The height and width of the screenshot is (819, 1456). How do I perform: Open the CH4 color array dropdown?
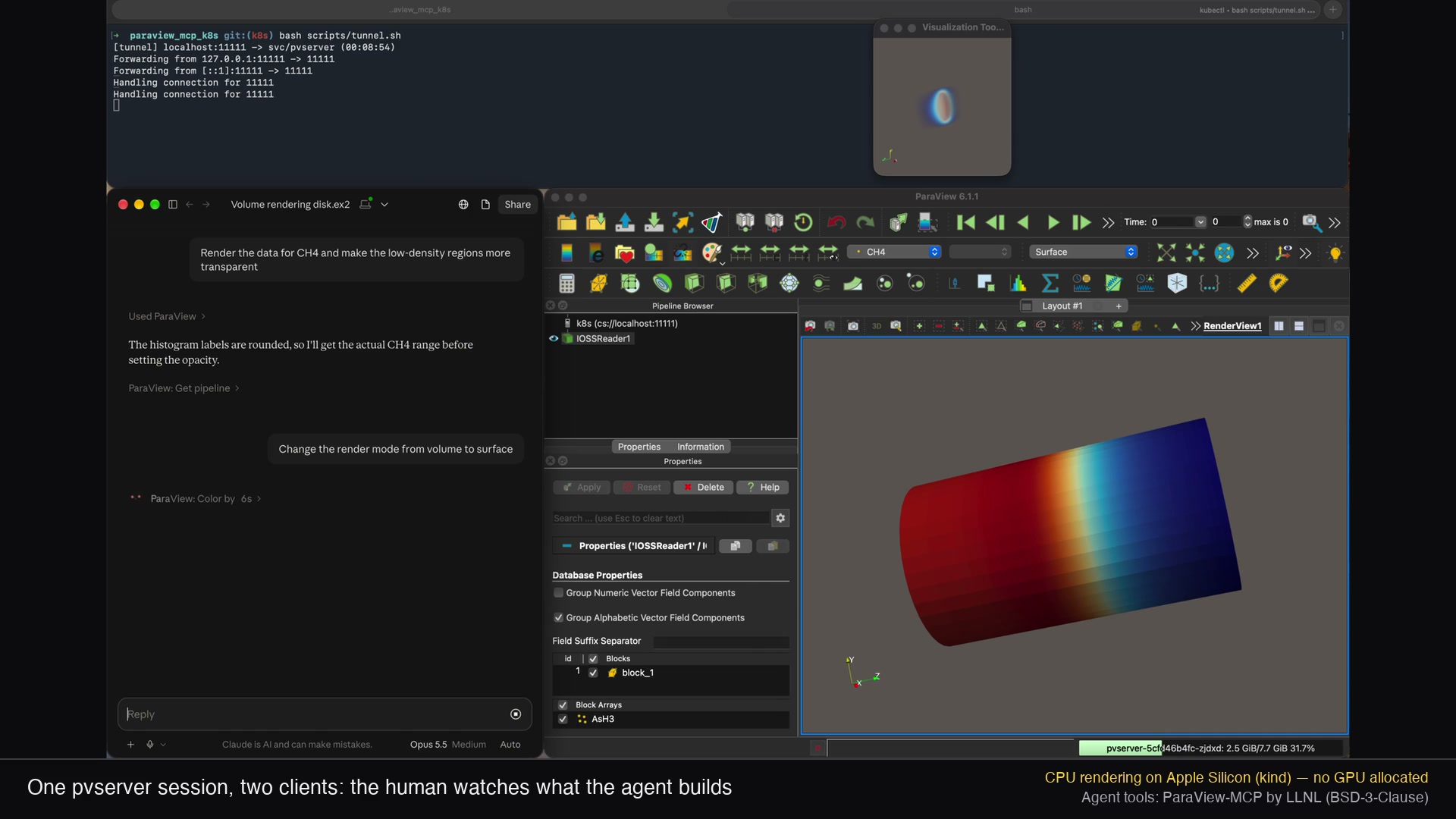pyautogui.click(x=894, y=252)
